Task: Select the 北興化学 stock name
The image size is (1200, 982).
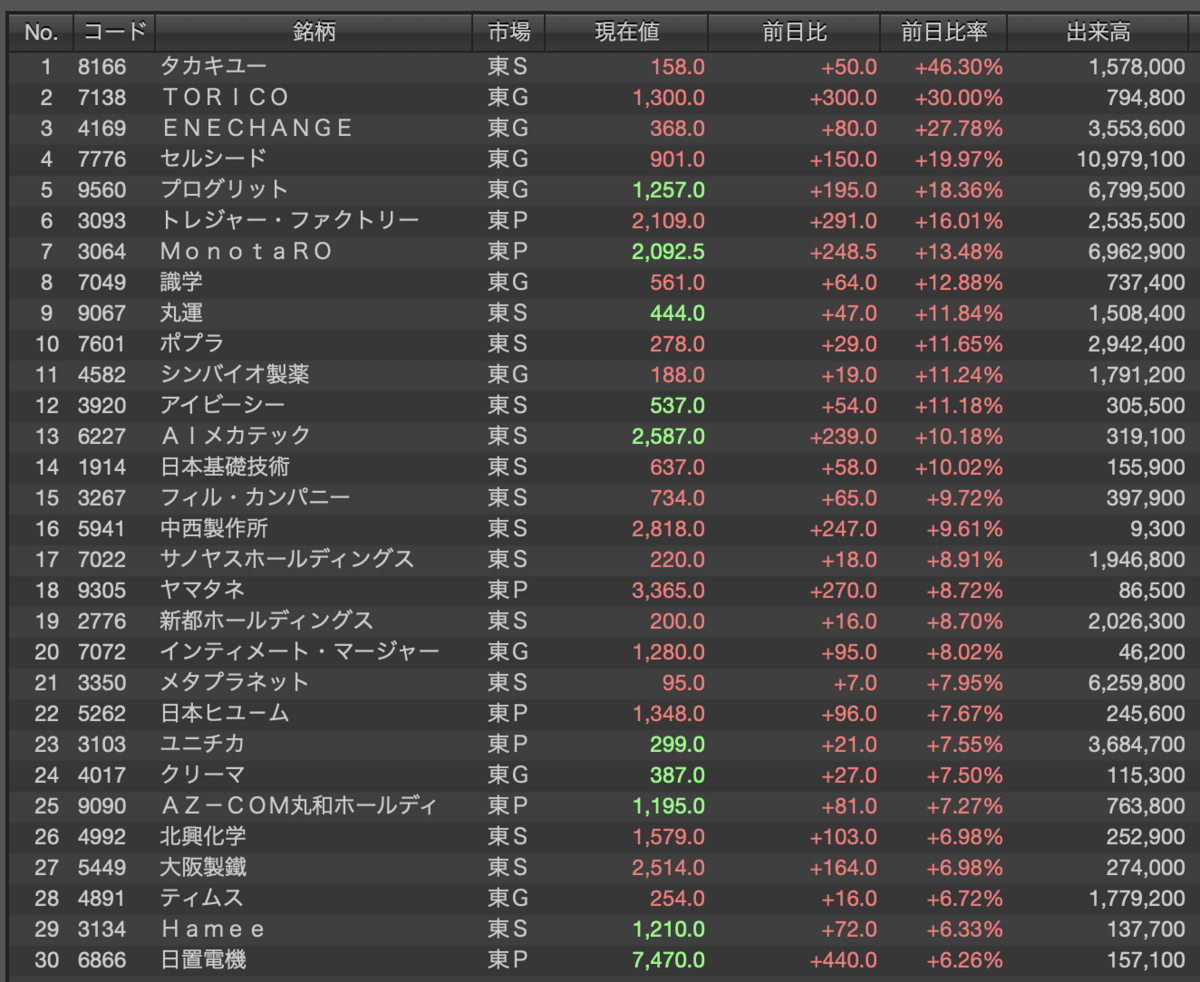Action: tap(203, 837)
